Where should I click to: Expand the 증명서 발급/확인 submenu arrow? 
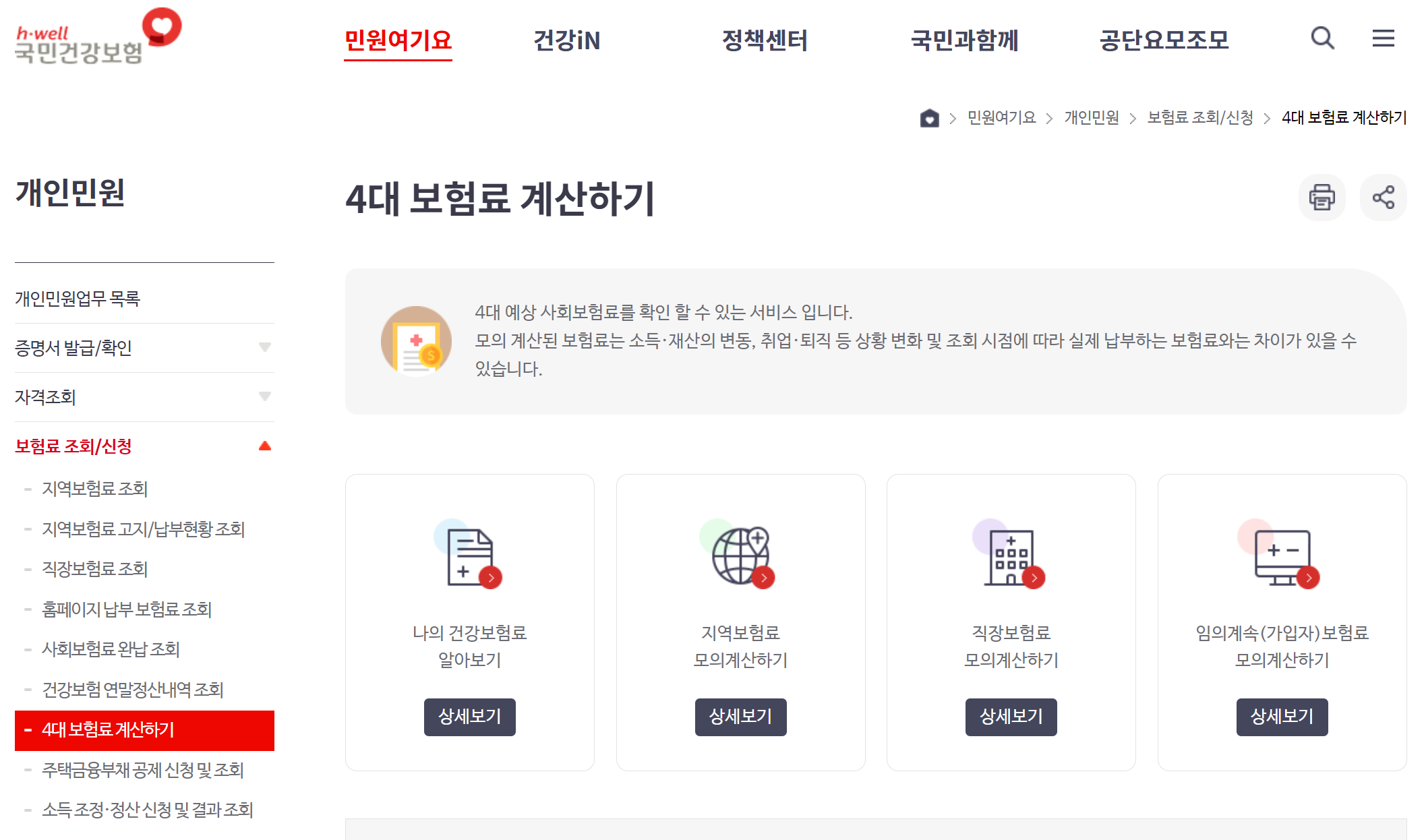coord(265,348)
